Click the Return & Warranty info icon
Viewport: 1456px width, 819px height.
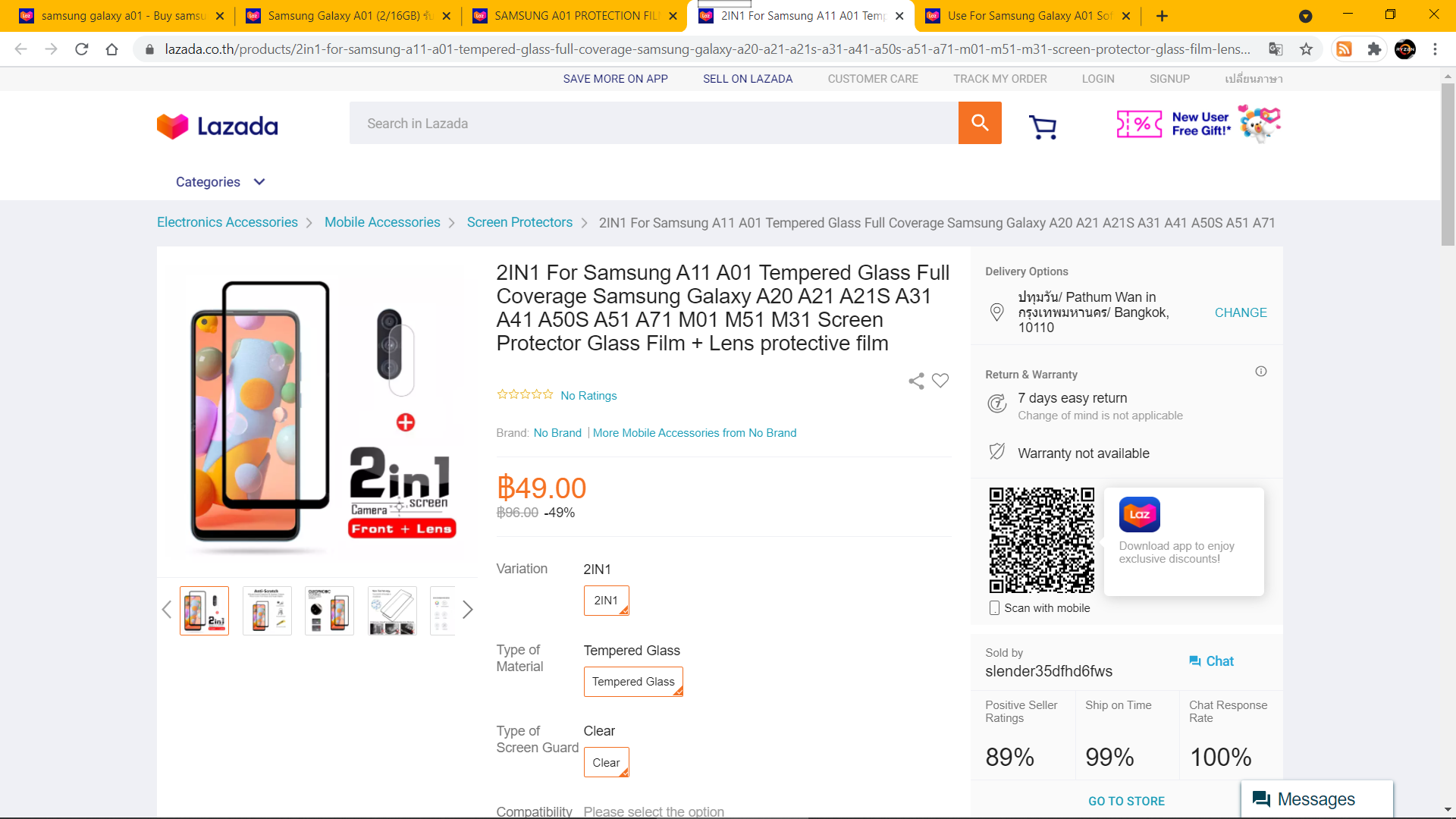(x=1261, y=372)
